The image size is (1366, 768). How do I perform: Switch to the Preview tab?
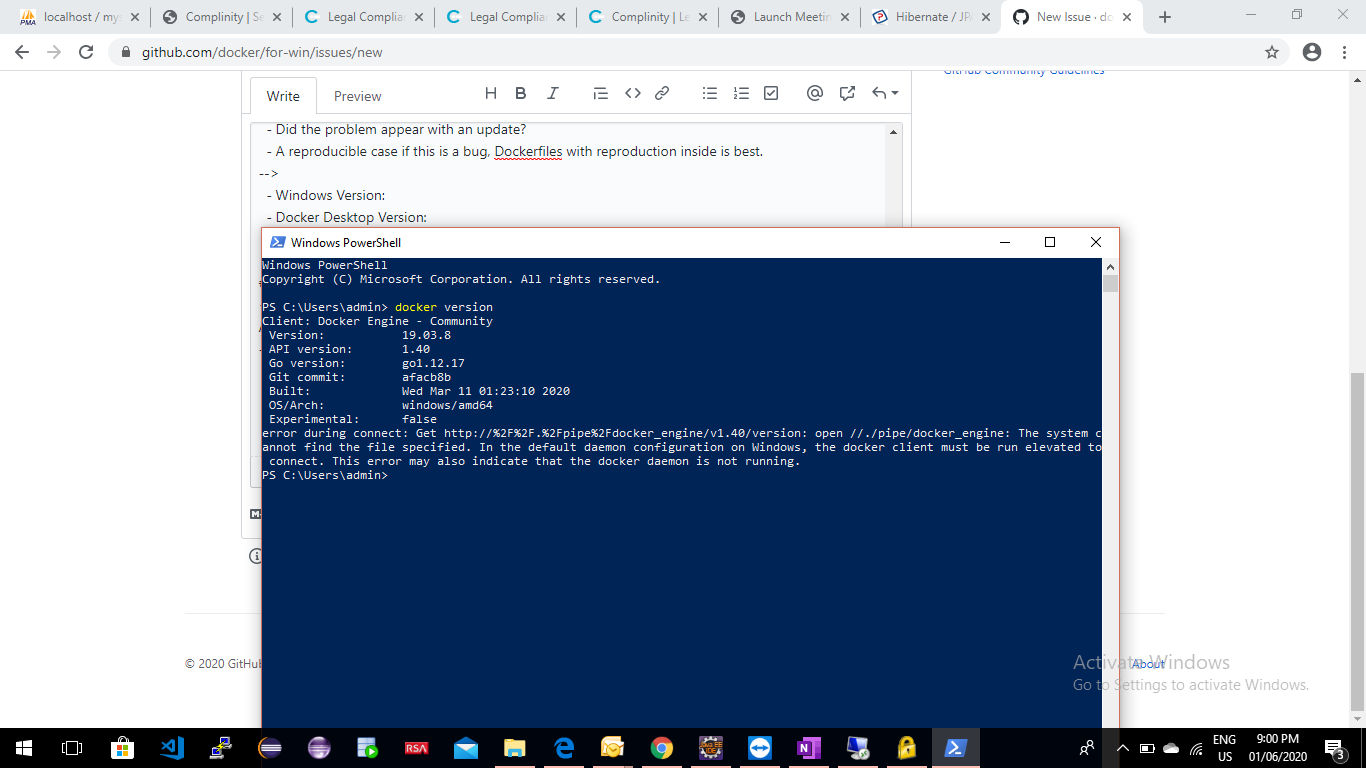tap(357, 95)
